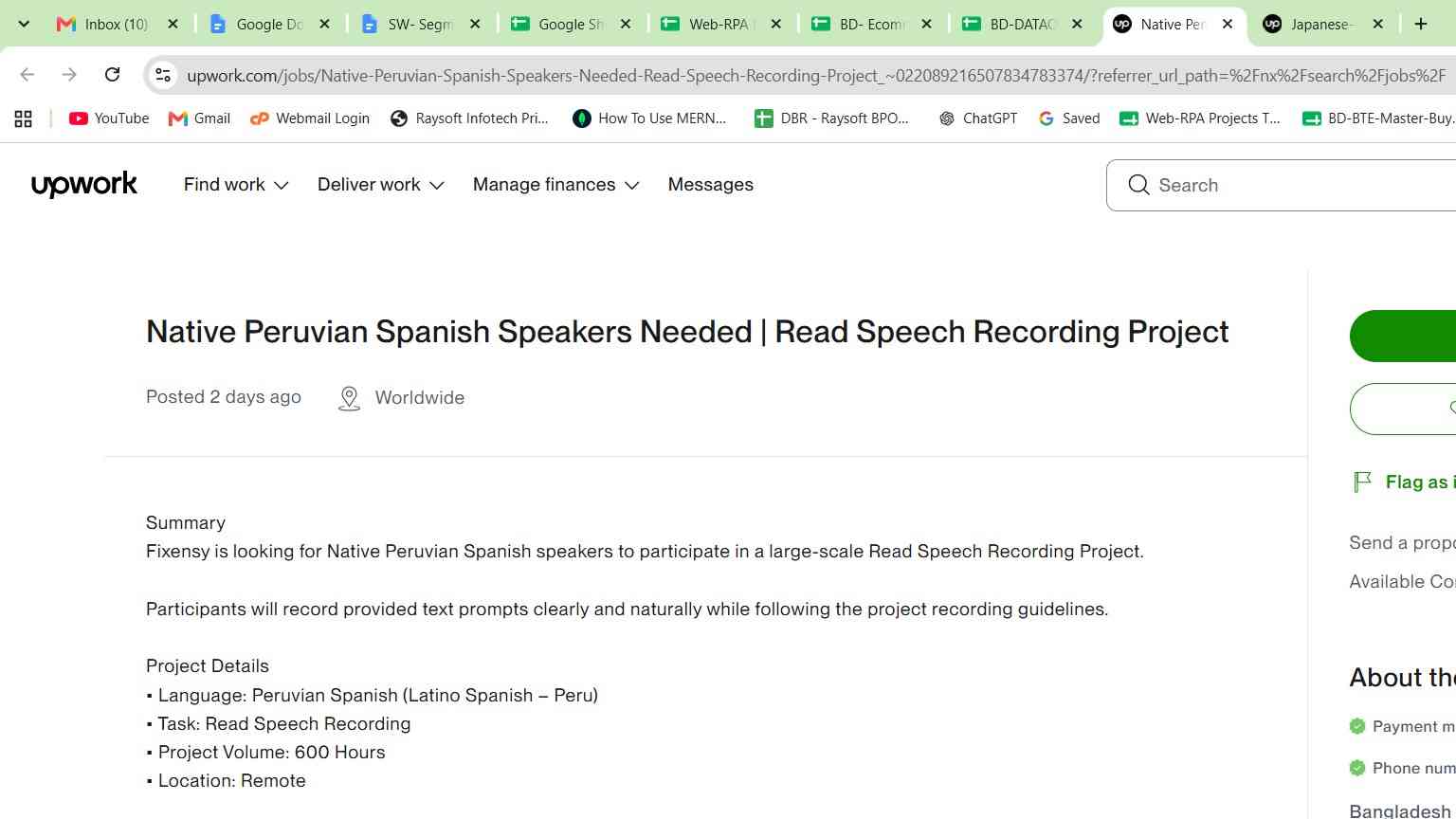The image size is (1456, 819).
Task: Reload the page with refresh icon
Action: [x=112, y=74]
